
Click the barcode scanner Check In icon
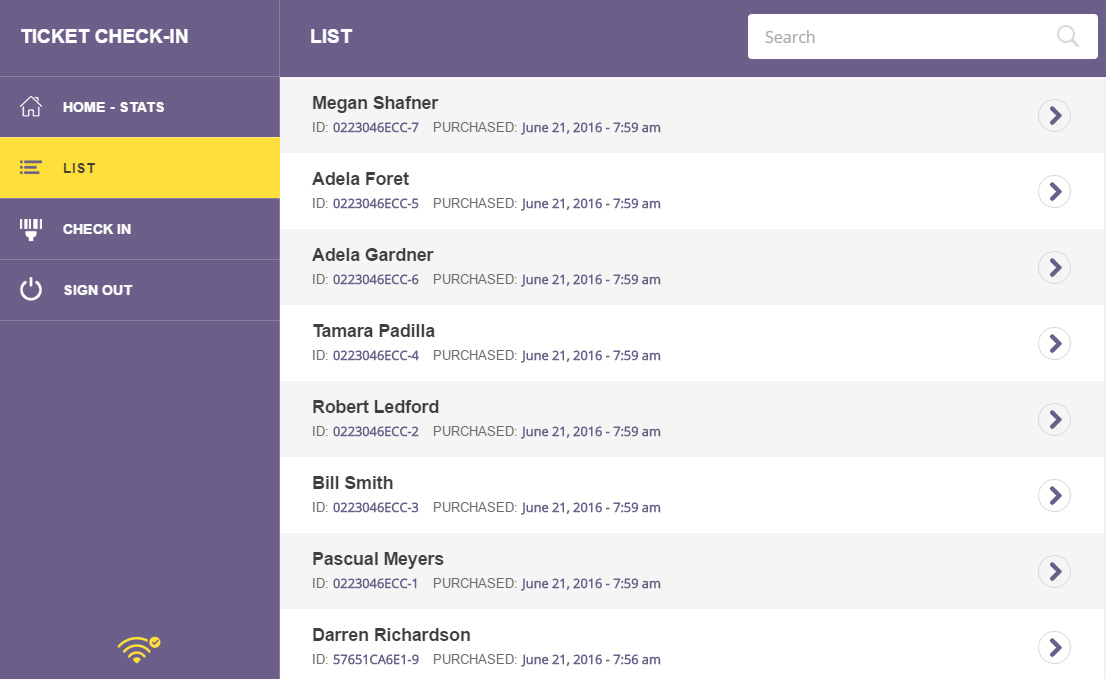pyautogui.click(x=31, y=229)
